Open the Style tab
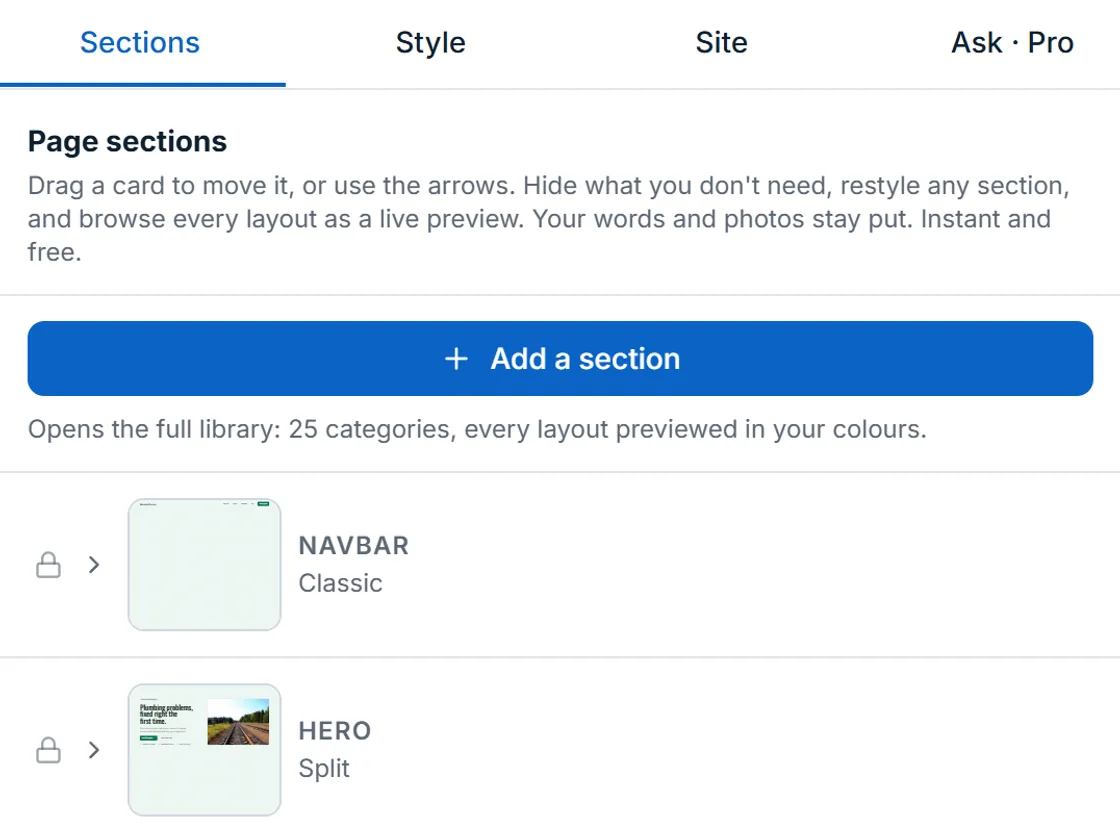Image resolution: width=1120 pixels, height=840 pixels. pos(431,43)
